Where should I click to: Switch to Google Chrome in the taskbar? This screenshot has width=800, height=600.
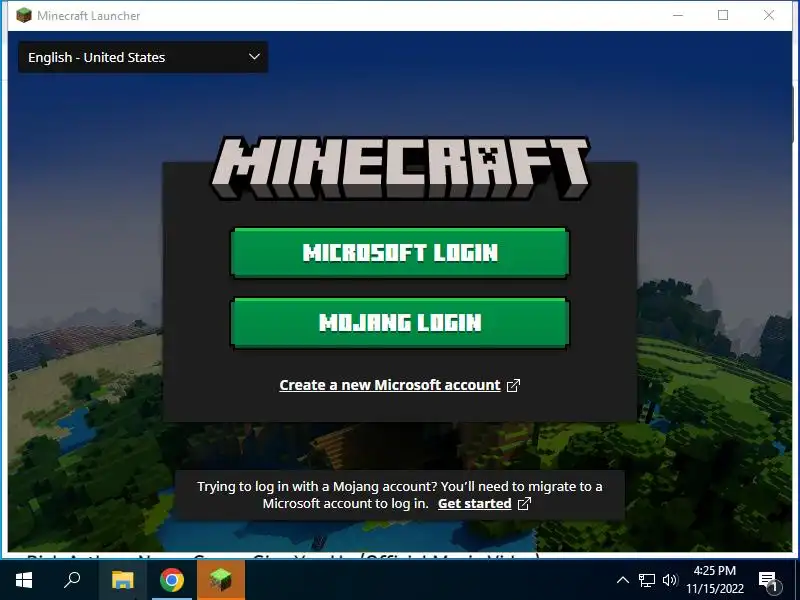(172, 580)
